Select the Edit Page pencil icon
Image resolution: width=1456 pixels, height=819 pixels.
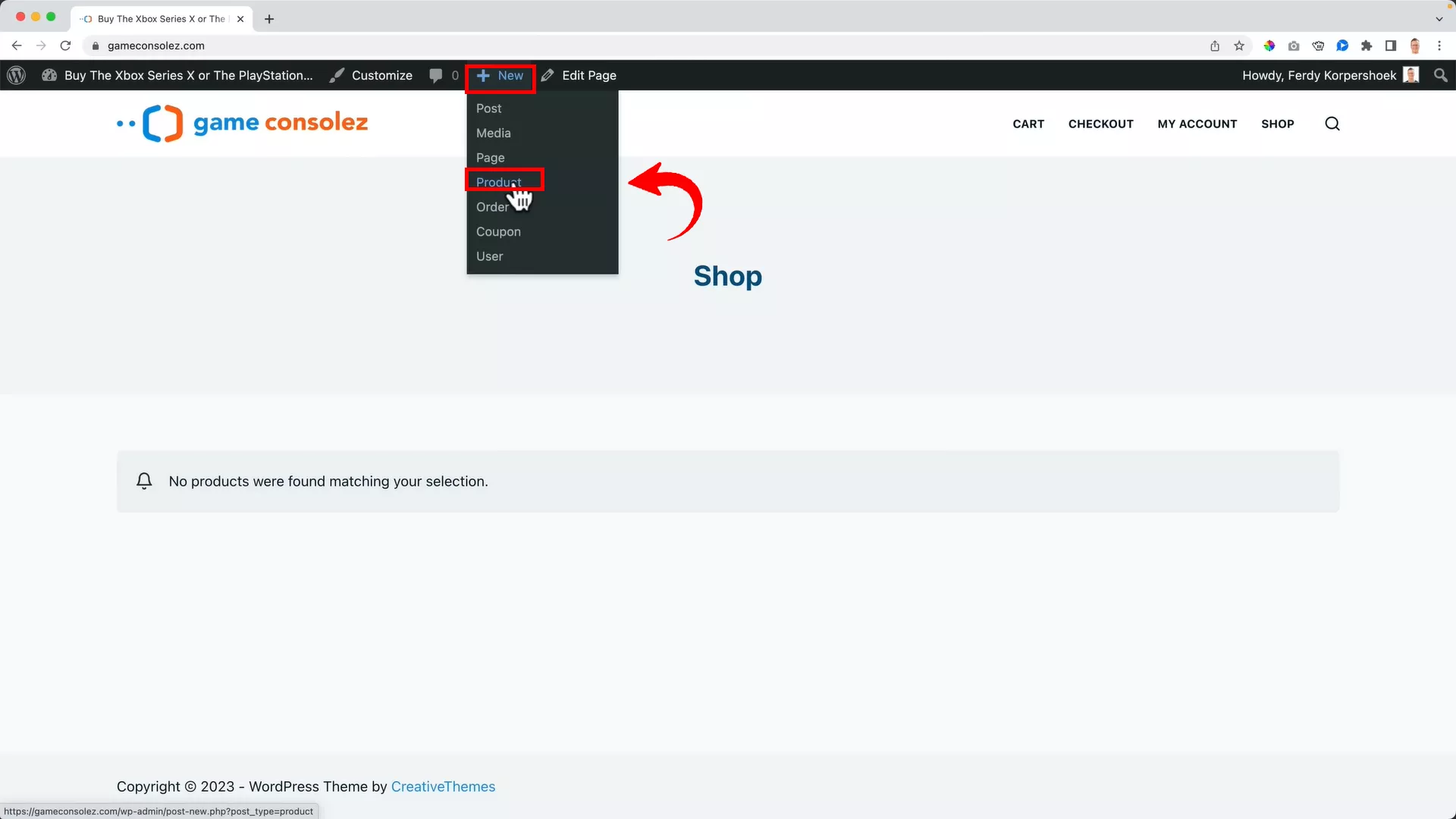click(x=548, y=75)
